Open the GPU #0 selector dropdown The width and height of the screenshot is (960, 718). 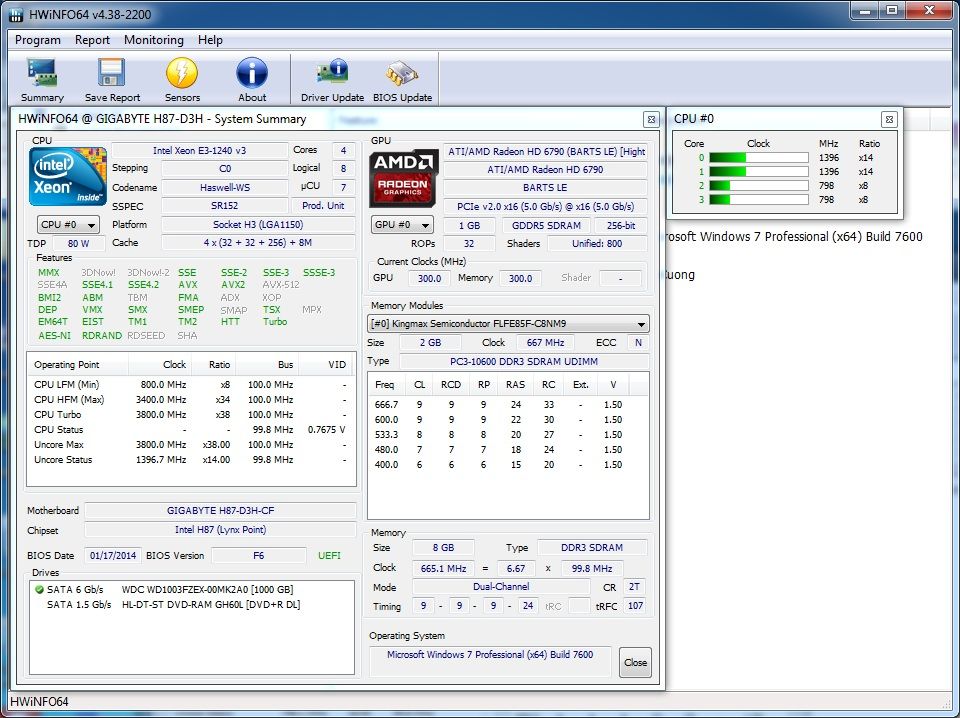click(x=401, y=224)
